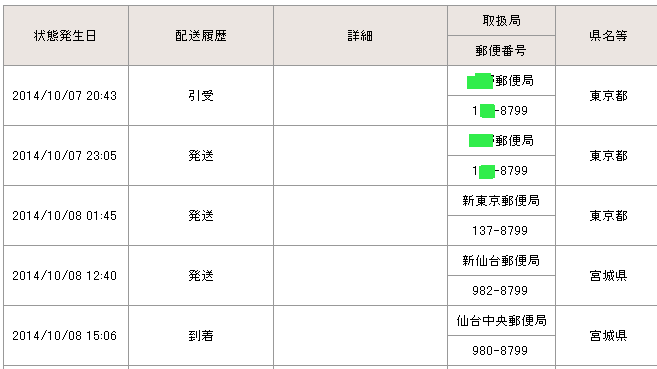This screenshot has height=369, width=657.
Task: Click 新仙台郵便局 office name
Action: pyautogui.click(x=501, y=261)
